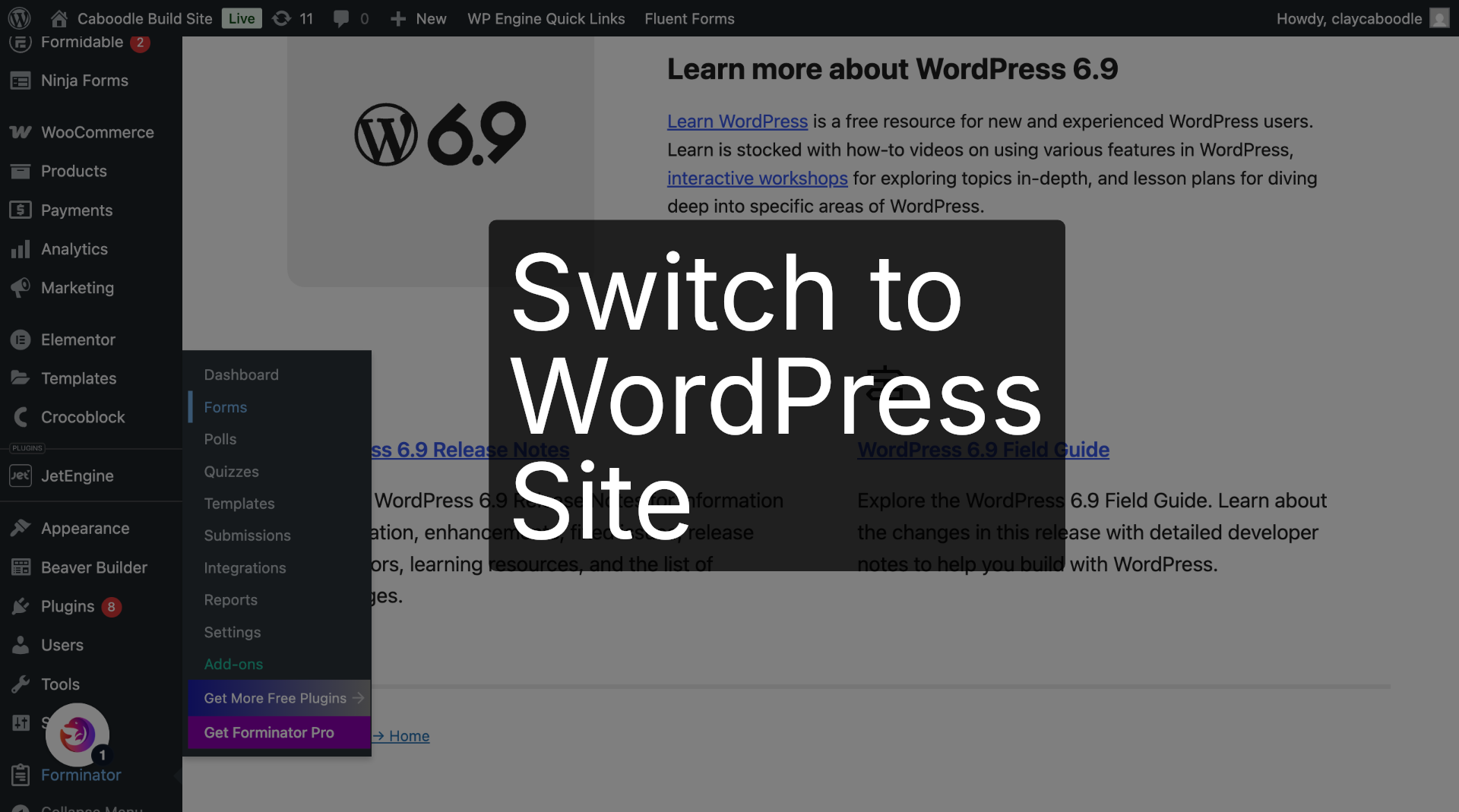Open the comments bubble icon
Viewport: 1459px width, 812px height.
[x=341, y=18]
